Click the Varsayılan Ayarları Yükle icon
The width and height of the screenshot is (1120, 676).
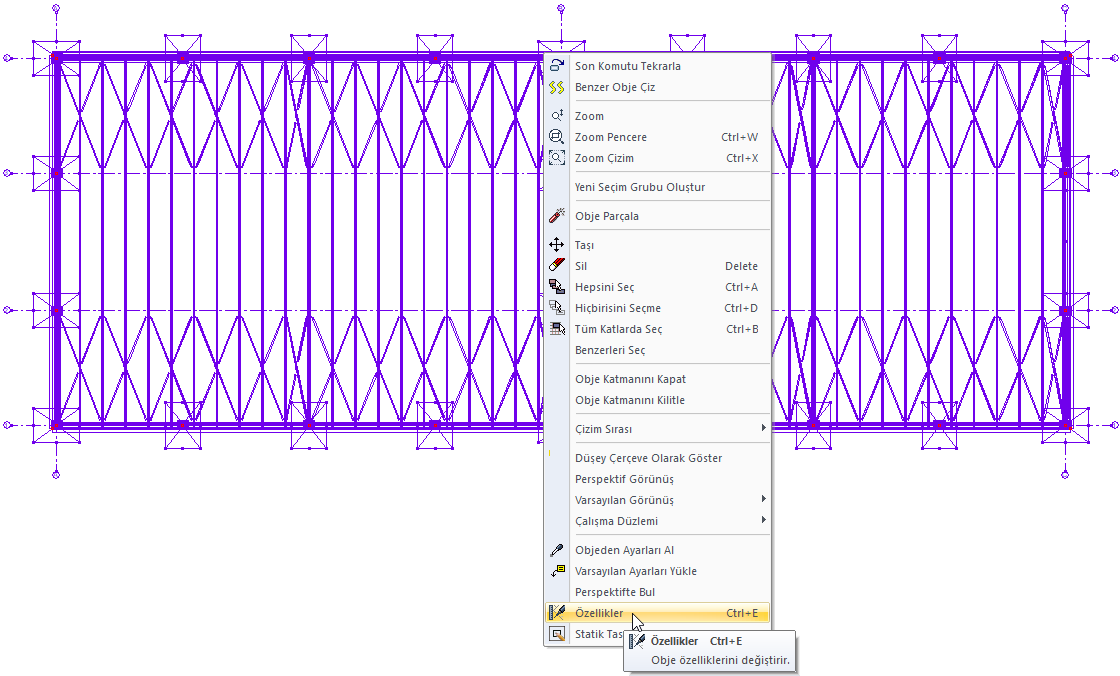click(557, 571)
